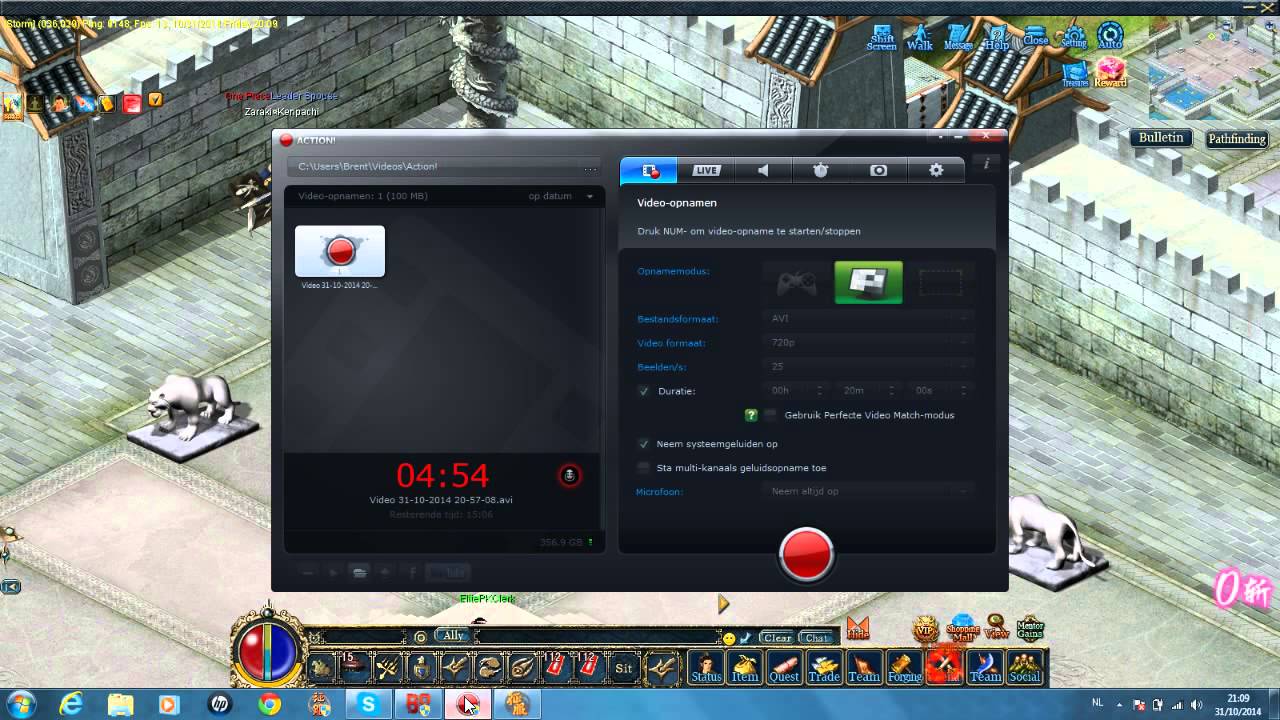Image resolution: width=1280 pixels, height=720 pixels.
Task: Open the audio recording speaker tab
Action: pos(763,170)
